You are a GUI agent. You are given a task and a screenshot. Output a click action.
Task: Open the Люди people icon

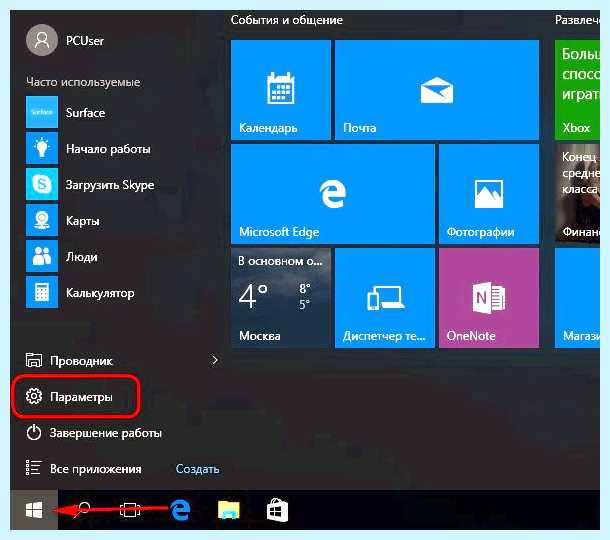pyautogui.click(x=42, y=256)
